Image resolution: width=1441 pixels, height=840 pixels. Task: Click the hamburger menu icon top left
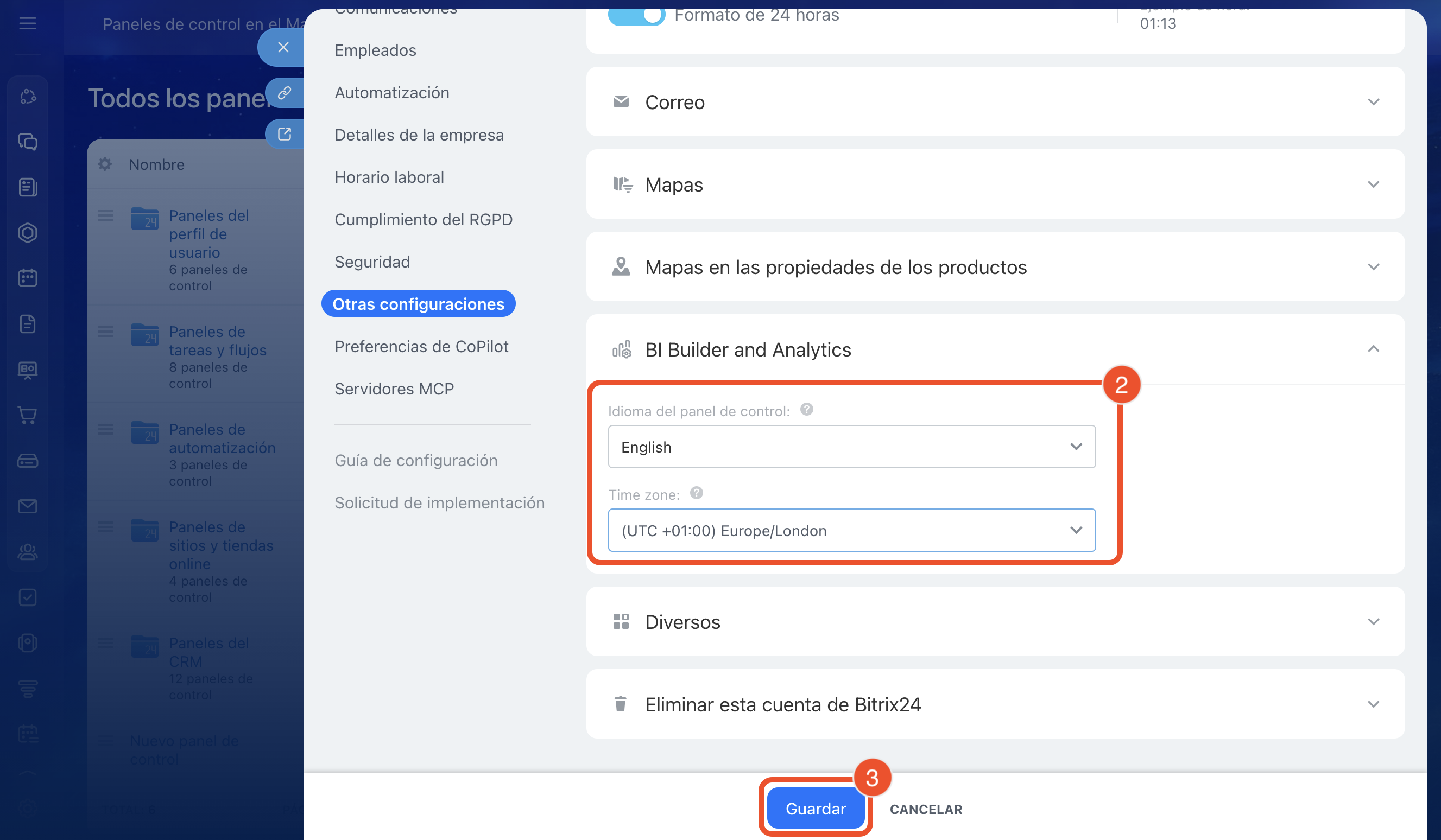[28, 23]
